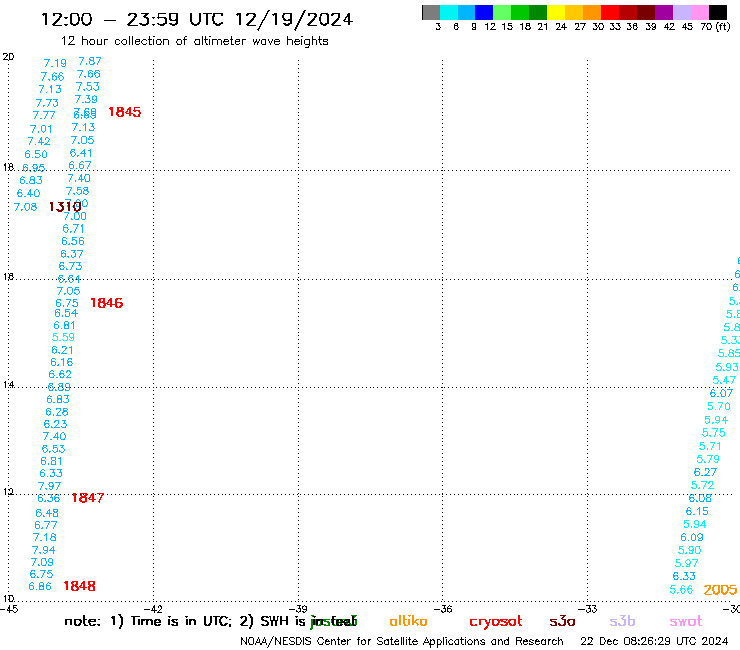This screenshot has height=650, width=740.
Task: Click the wave height value '5.70'
Action: click(x=719, y=406)
